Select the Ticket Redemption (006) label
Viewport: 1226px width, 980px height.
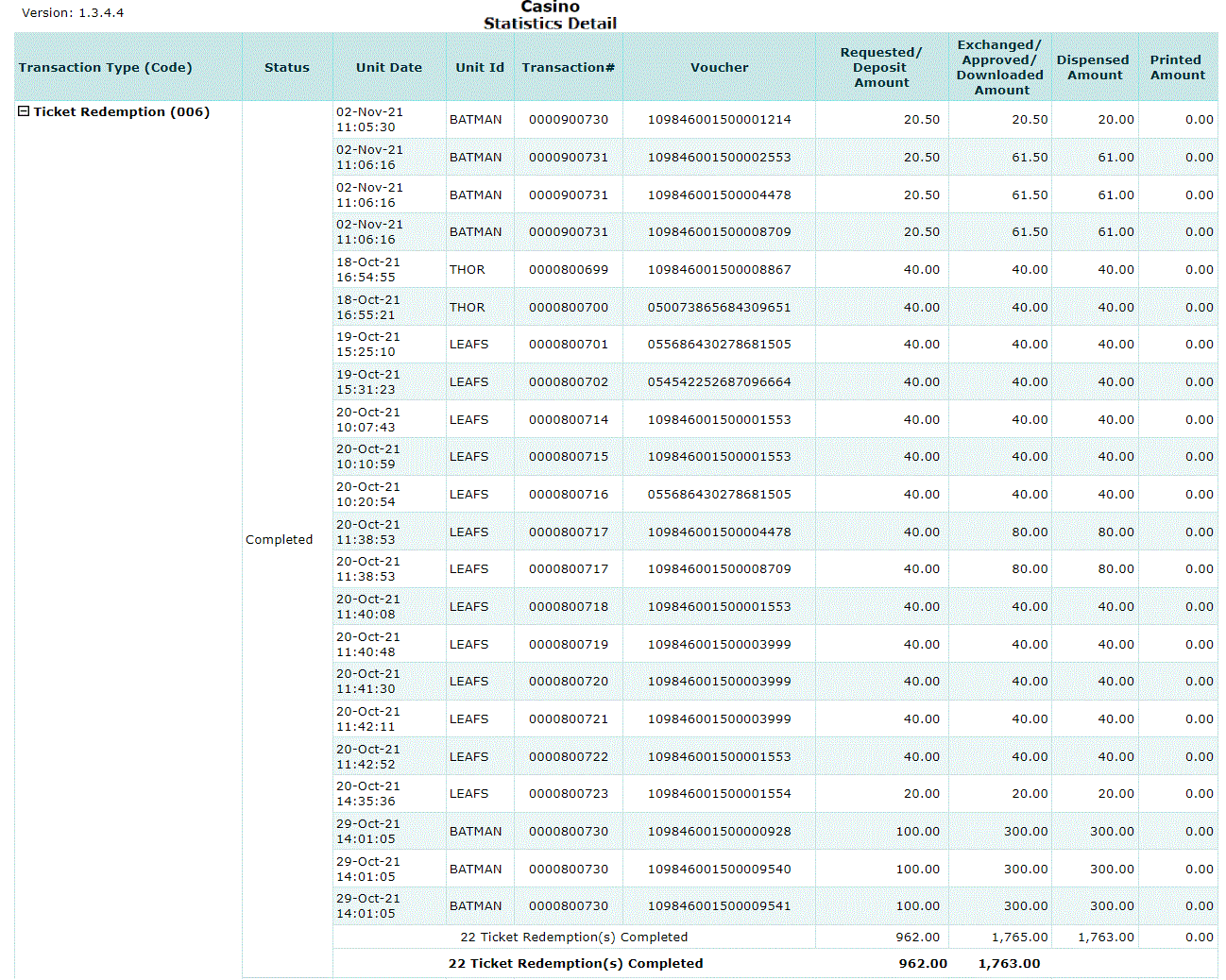122,111
